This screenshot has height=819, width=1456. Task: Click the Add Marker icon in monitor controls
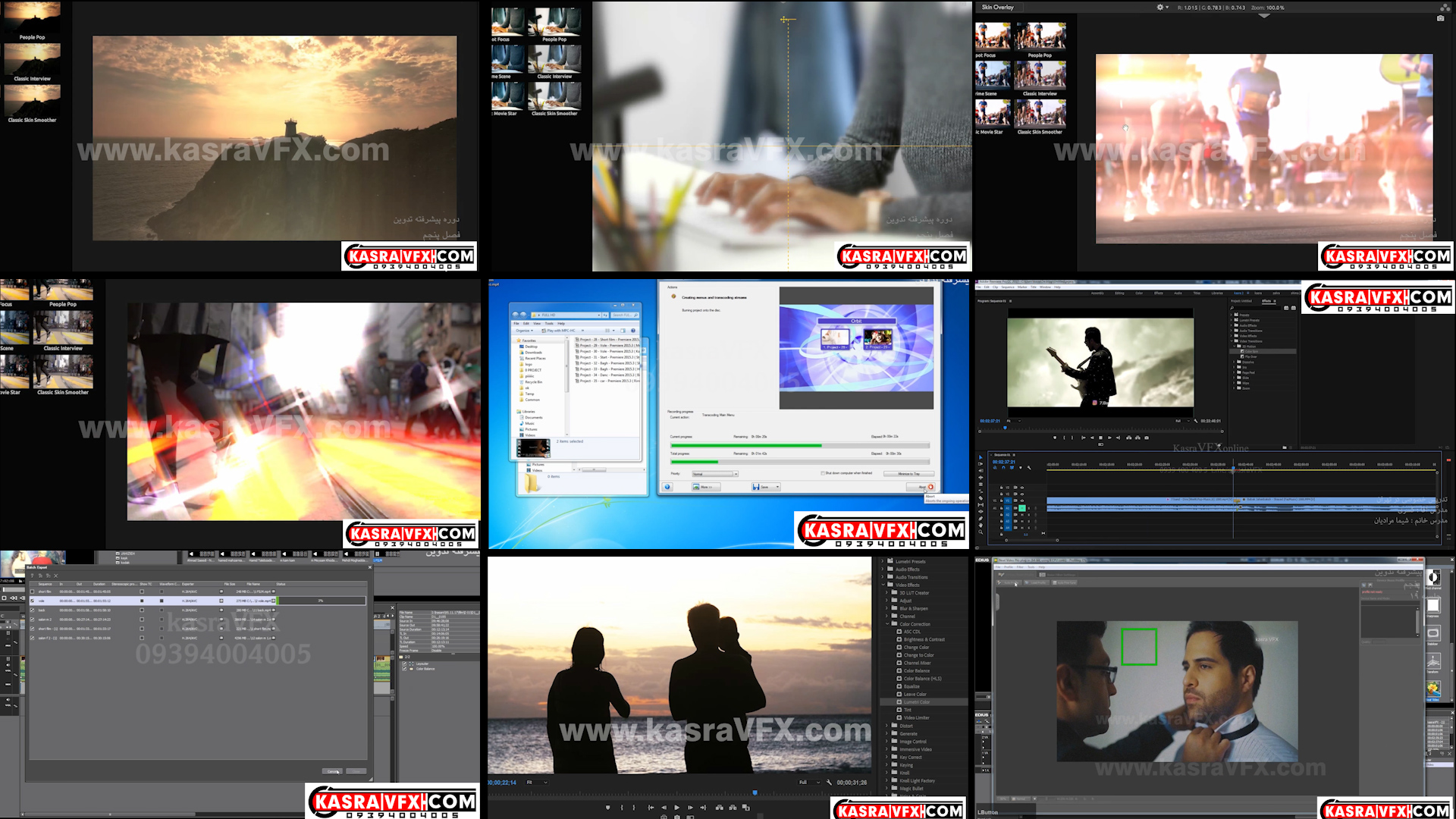[607, 808]
